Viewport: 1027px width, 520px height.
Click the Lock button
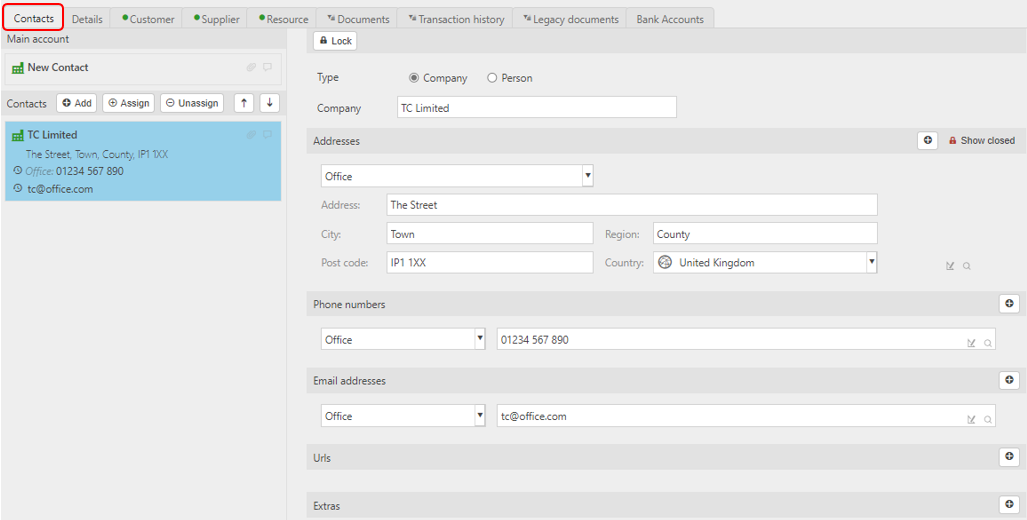point(335,41)
